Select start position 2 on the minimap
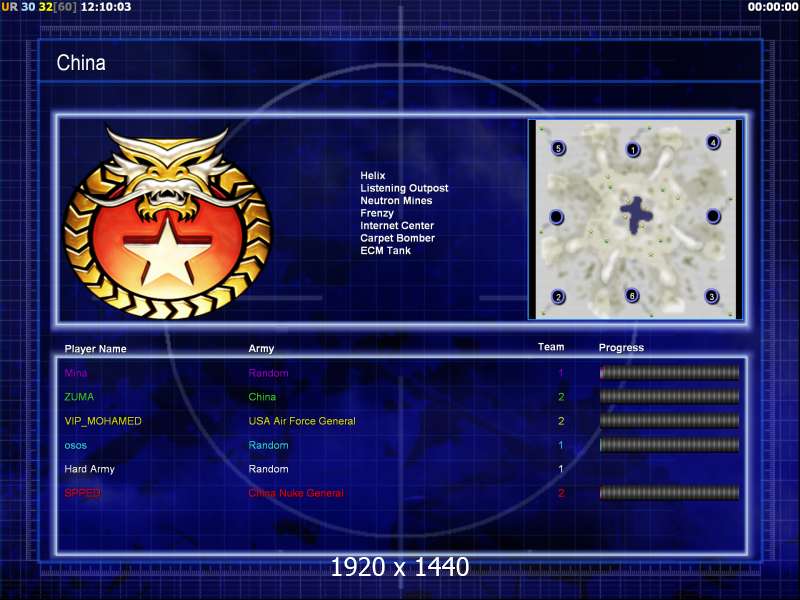800x600 pixels. point(558,297)
